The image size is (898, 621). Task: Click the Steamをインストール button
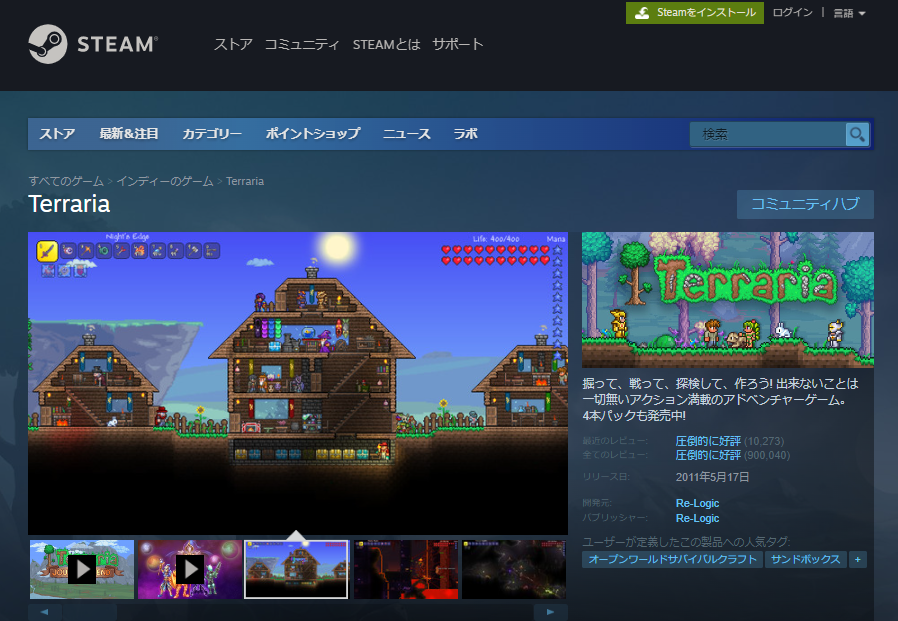point(695,13)
